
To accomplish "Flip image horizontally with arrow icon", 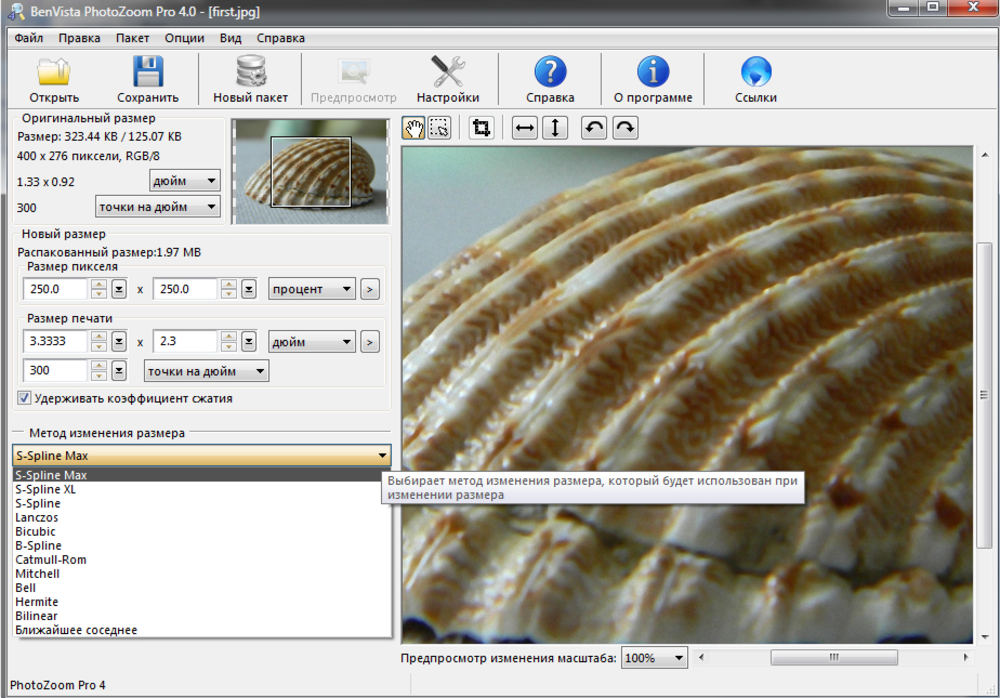I will click(x=524, y=128).
